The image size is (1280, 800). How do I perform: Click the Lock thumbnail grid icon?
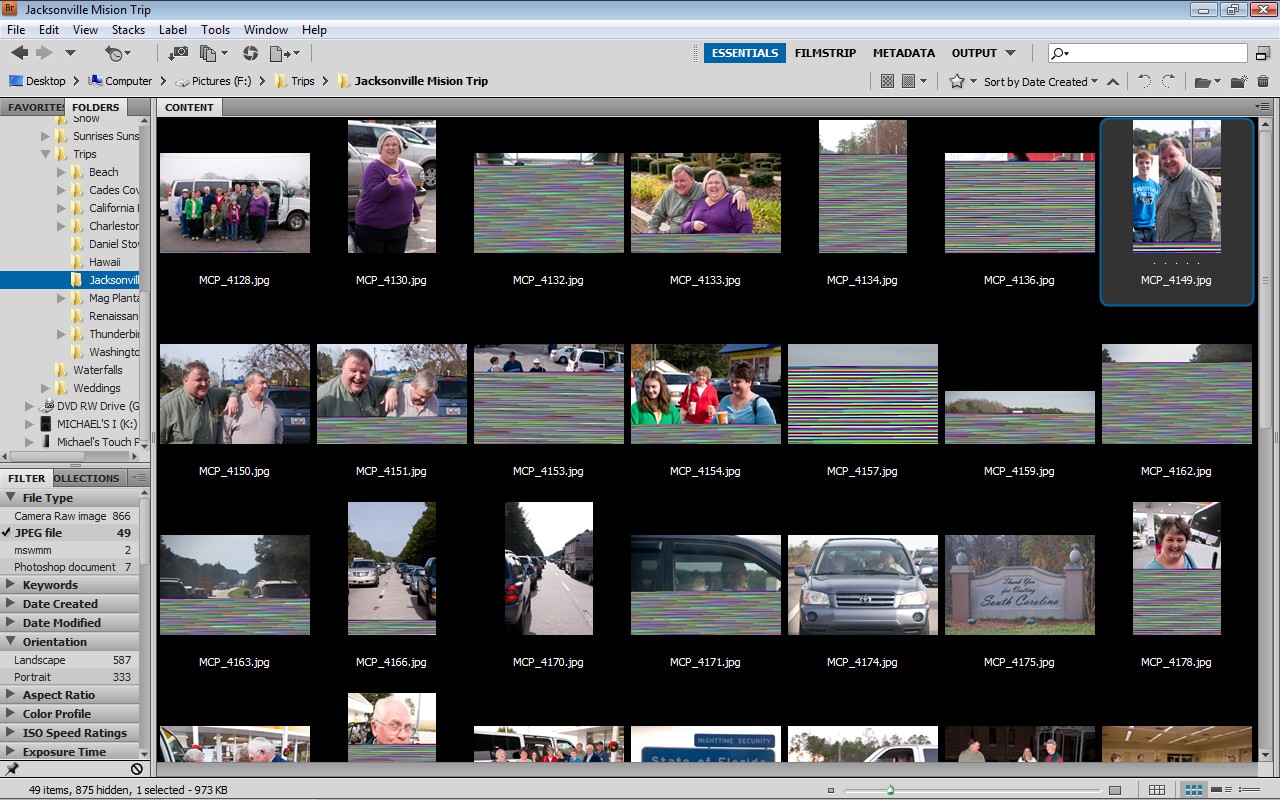click(x=1157, y=790)
